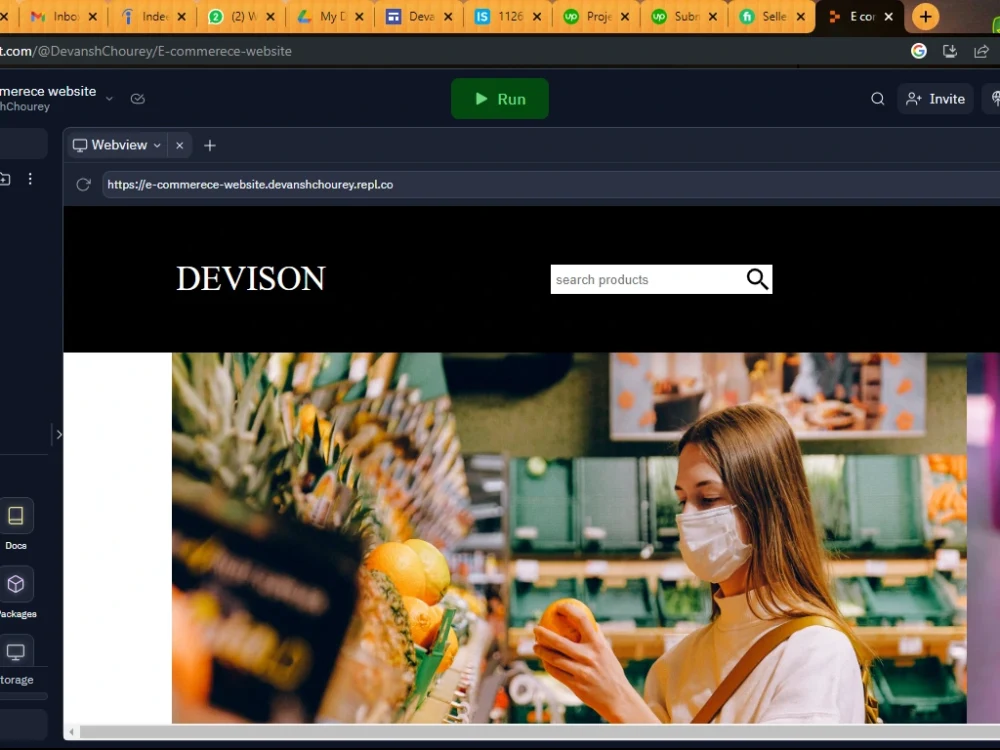Click the share page icon in address bar
The image size is (1000, 750).
(982, 51)
